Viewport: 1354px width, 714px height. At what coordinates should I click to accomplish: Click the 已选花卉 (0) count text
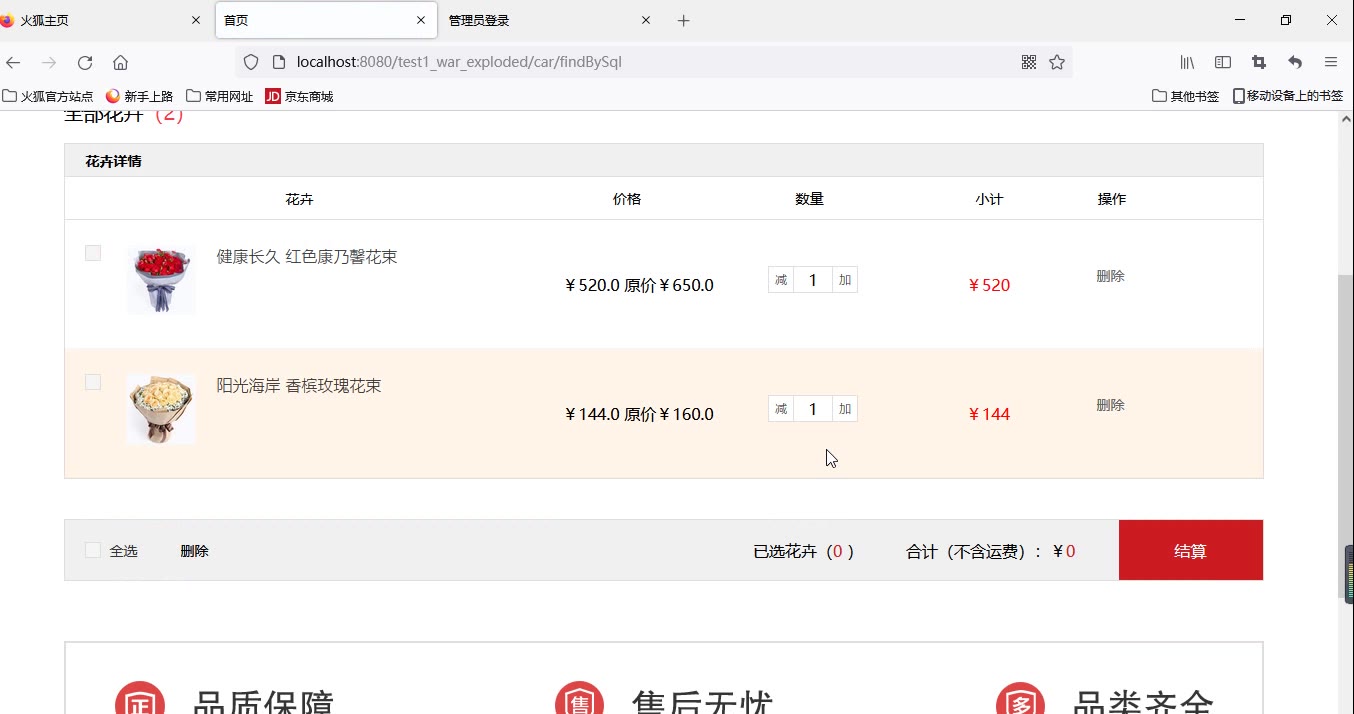pos(803,551)
